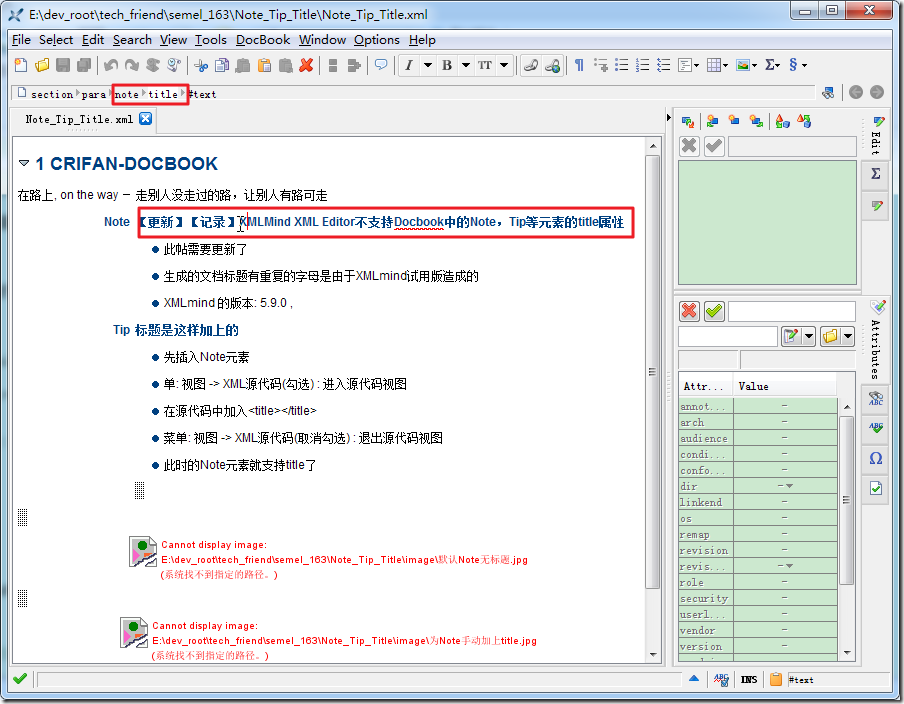Select the 'security' attribute row
Viewport: 904px width, 704px height.
pyautogui.click(x=758, y=598)
